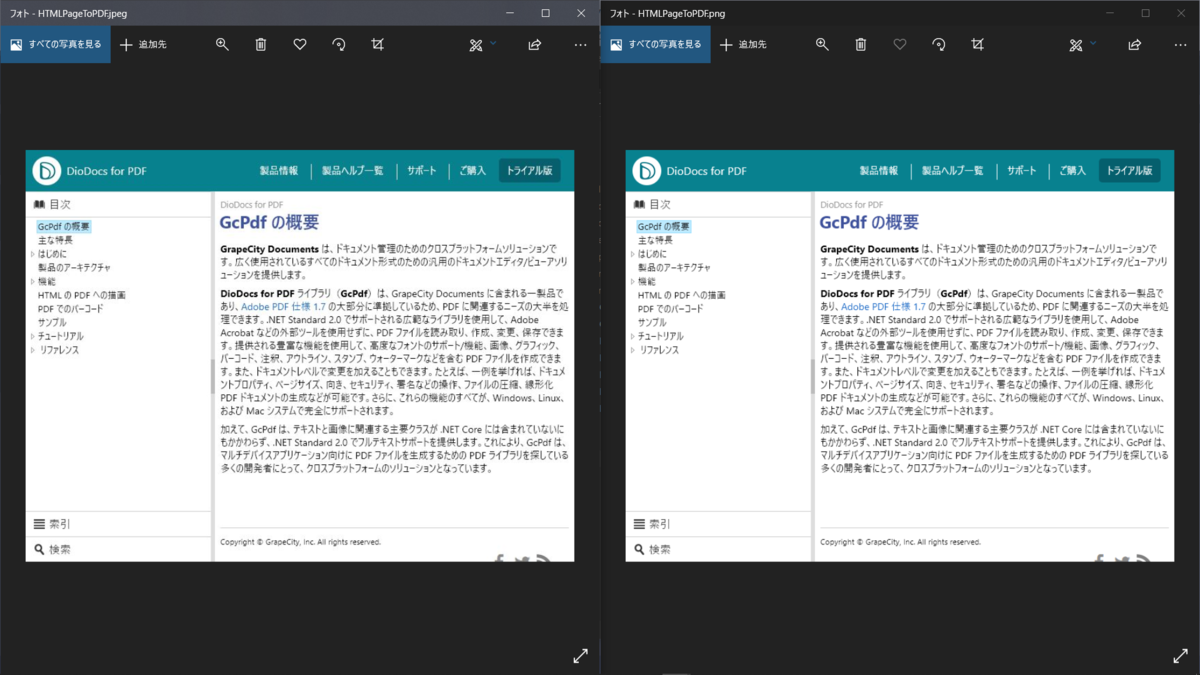1200x675 pixels.
Task: Click 製品ヘルプ一覧 nav item in jpeg image
Action: [352, 171]
